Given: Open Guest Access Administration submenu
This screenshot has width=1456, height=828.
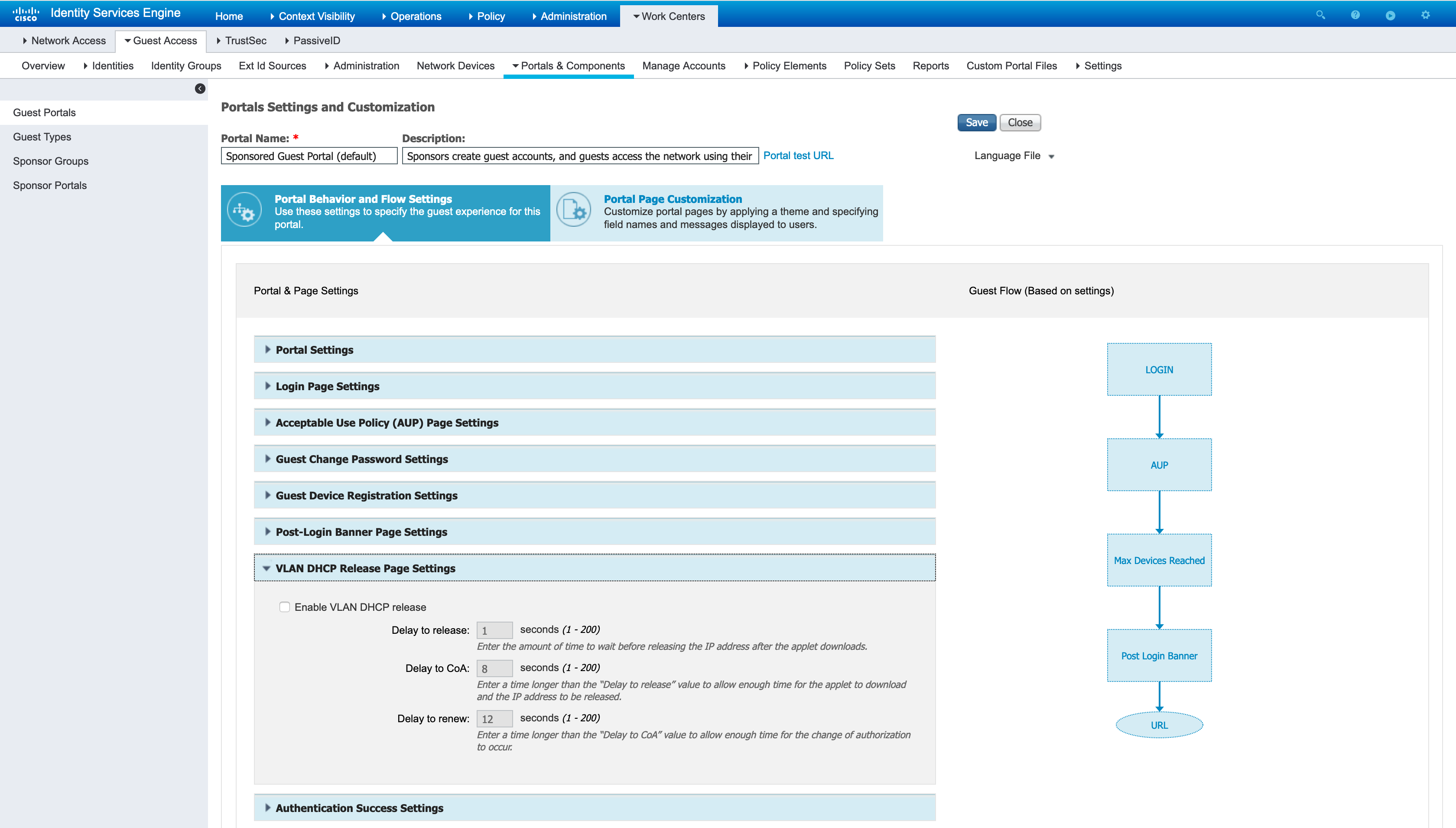Looking at the screenshot, I should [x=362, y=65].
